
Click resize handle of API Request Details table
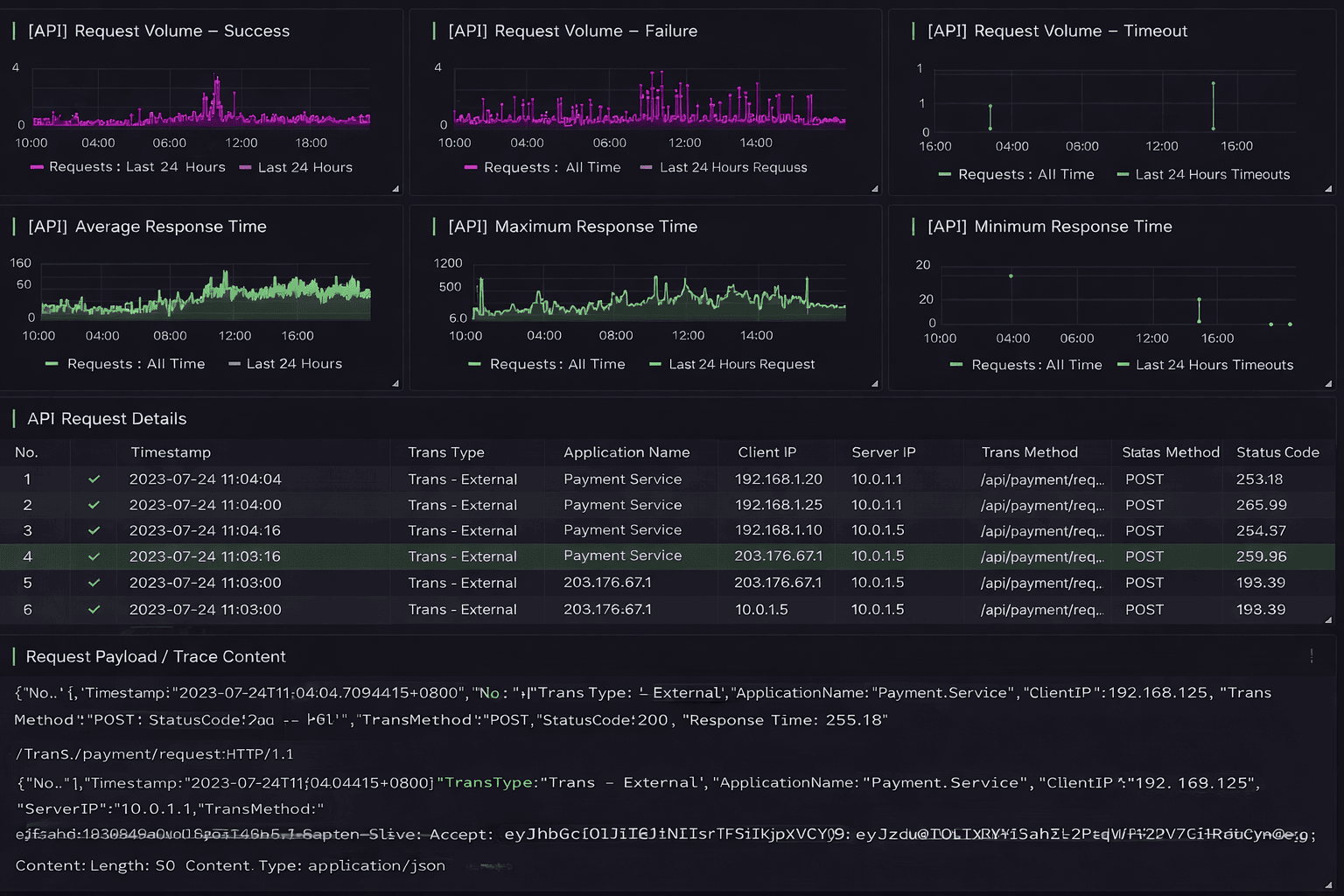click(1328, 619)
